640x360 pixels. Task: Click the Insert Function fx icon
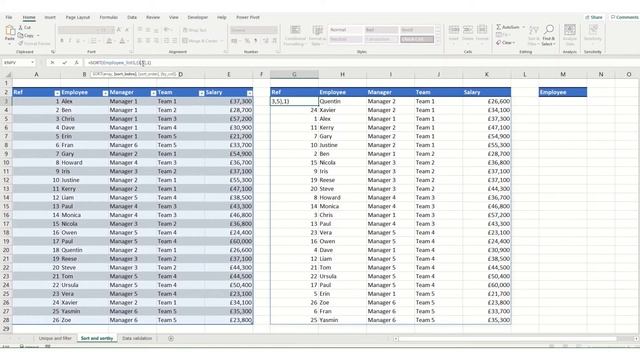(76, 63)
